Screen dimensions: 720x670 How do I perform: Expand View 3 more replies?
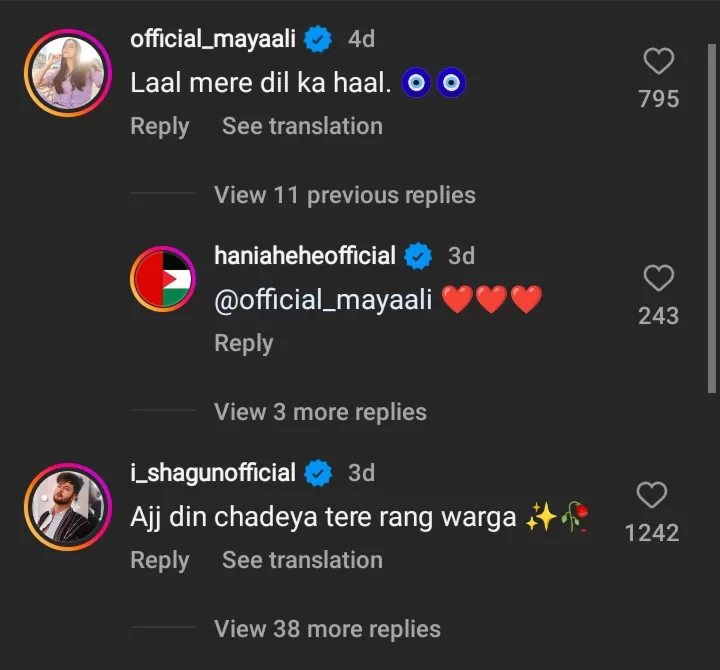(320, 412)
